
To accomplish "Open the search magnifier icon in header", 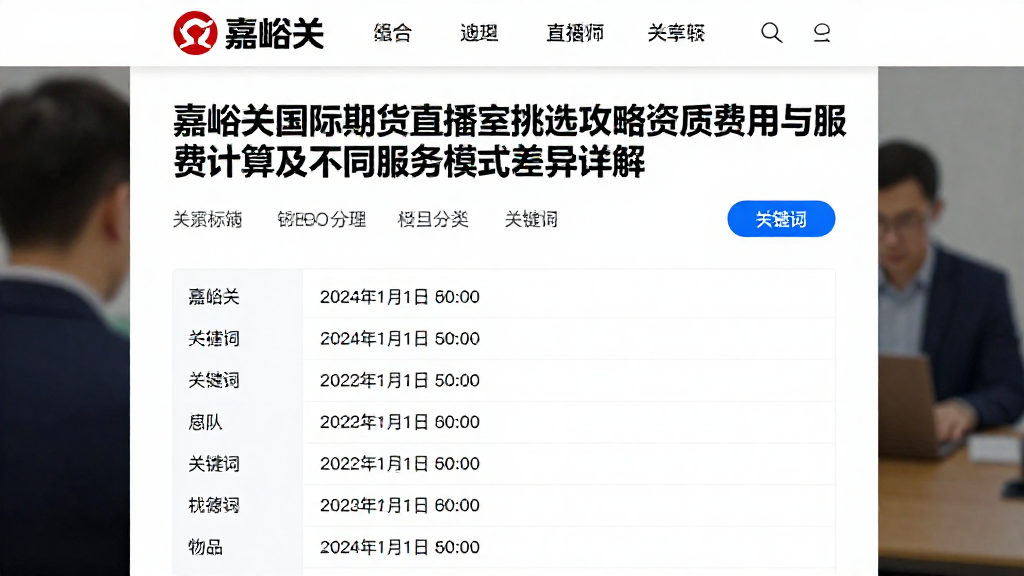I will pos(771,32).
